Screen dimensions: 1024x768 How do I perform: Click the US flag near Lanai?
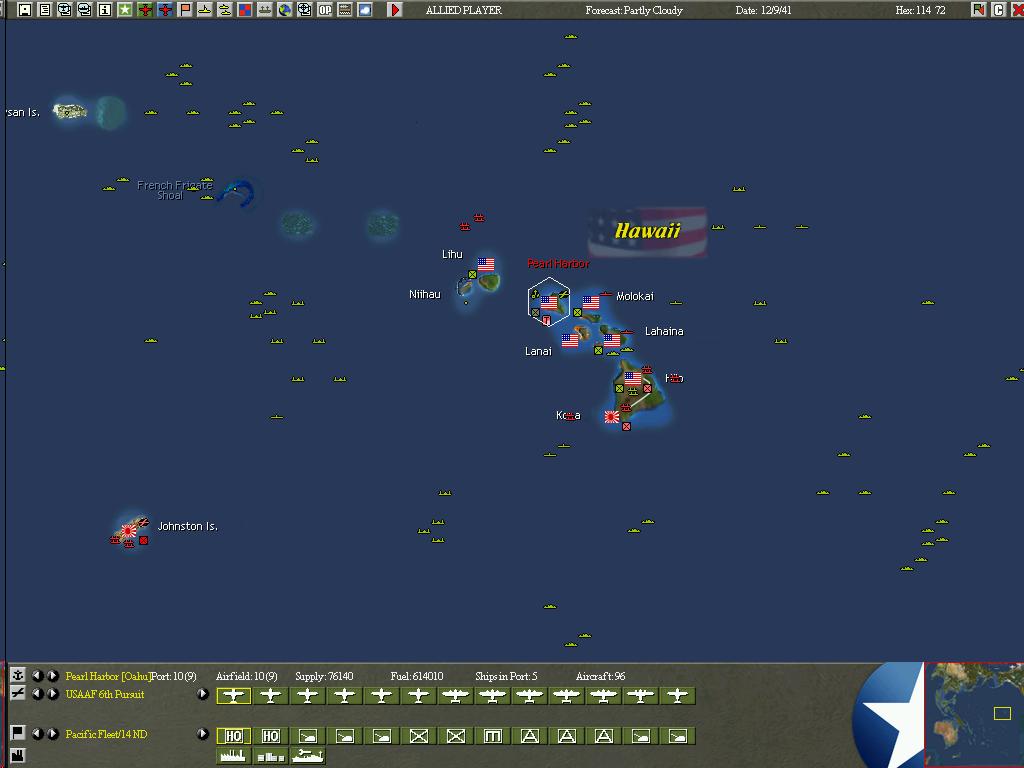click(x=570, y=340)
